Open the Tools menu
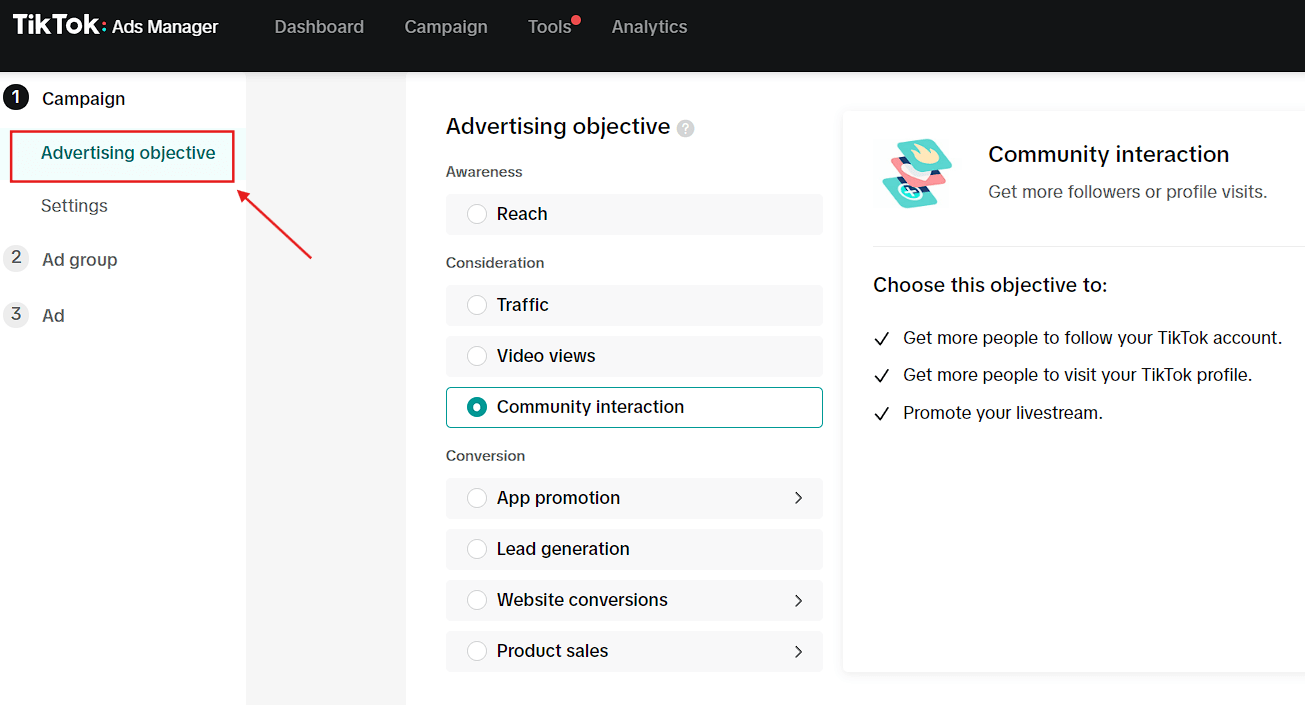 pyautogui.click(x=549, y=27)
